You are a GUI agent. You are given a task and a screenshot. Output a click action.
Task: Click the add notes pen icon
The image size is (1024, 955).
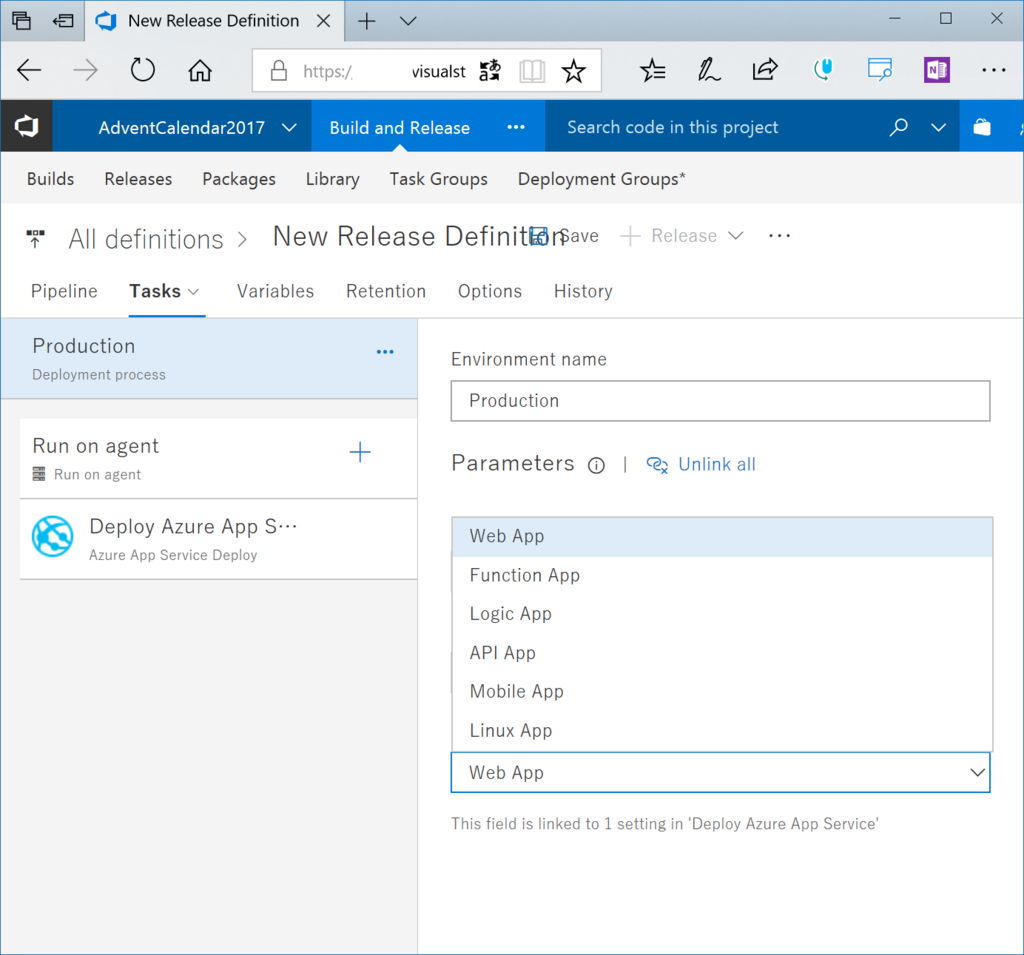coord(709,70)
